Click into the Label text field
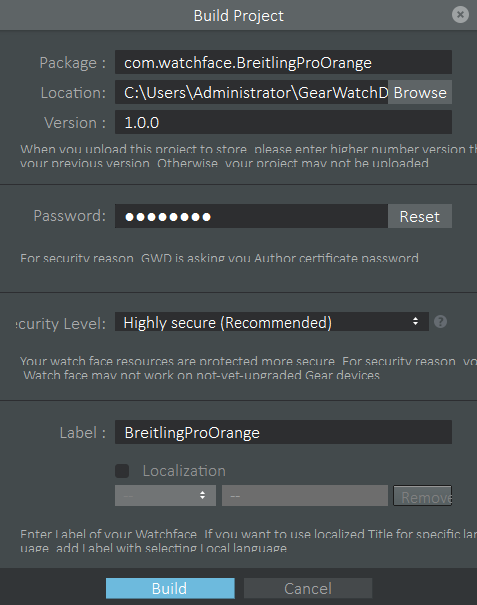Screen dimensions: 477x605 (x=283, y=432)
